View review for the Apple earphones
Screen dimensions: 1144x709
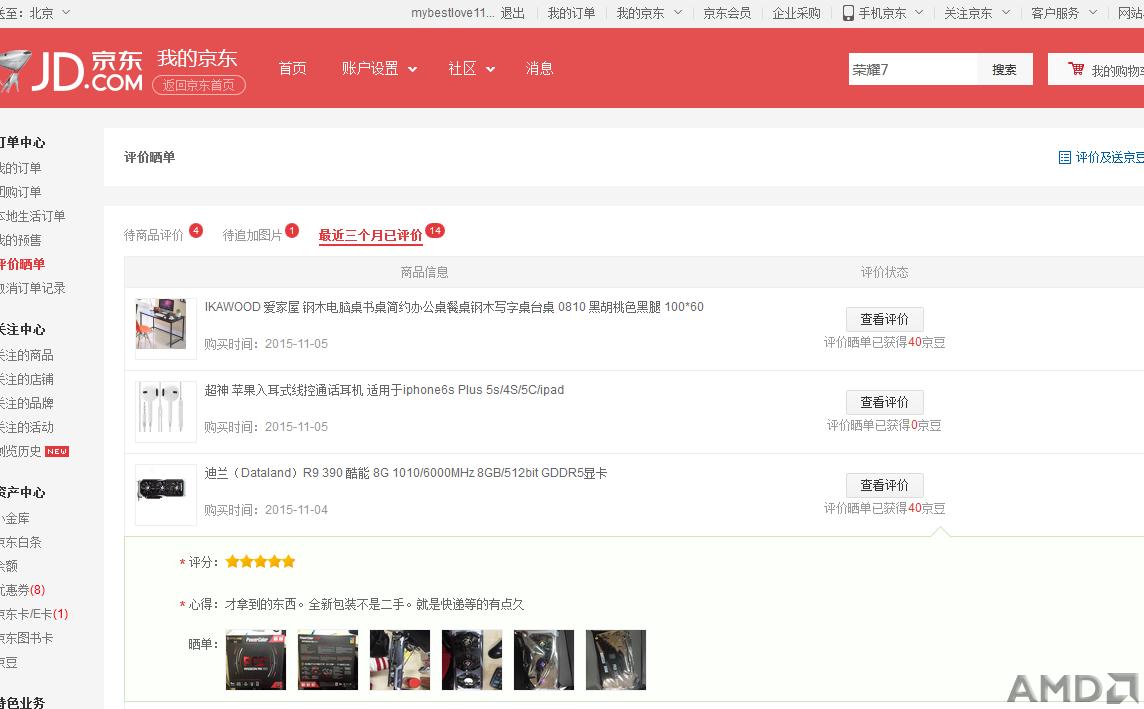[884, 403]
